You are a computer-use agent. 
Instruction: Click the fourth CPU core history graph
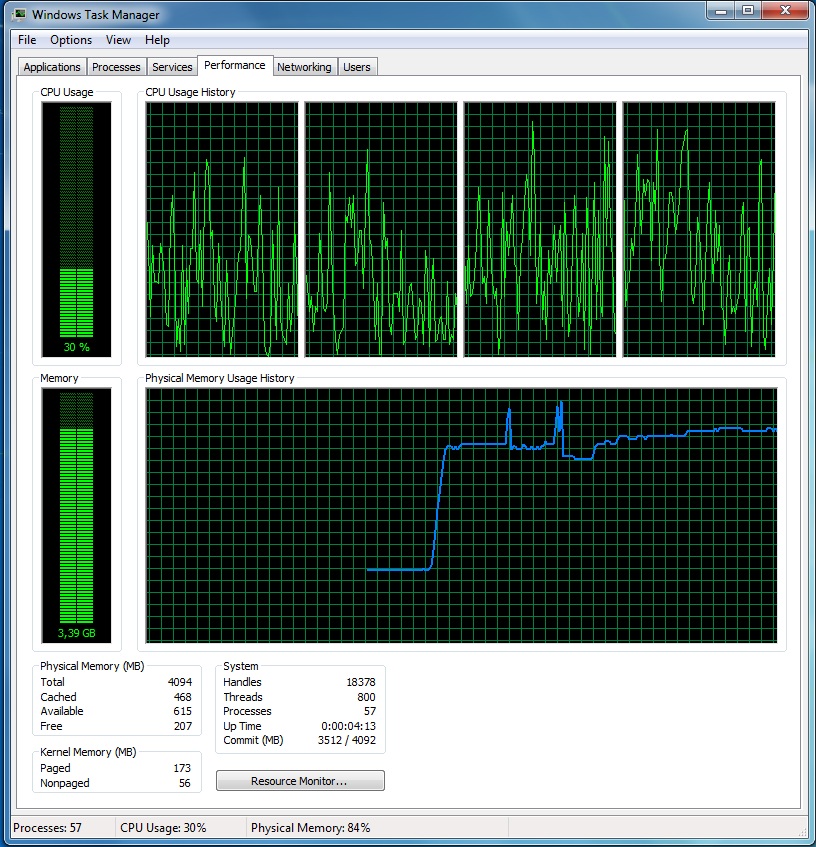pyautogui.click(x=699, y=229)
